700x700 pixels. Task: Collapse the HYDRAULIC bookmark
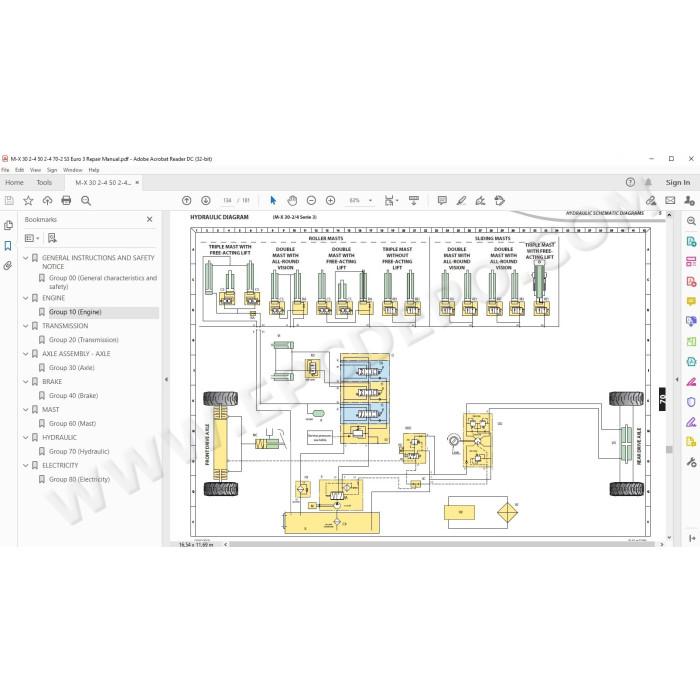click(x=26, y=438)
